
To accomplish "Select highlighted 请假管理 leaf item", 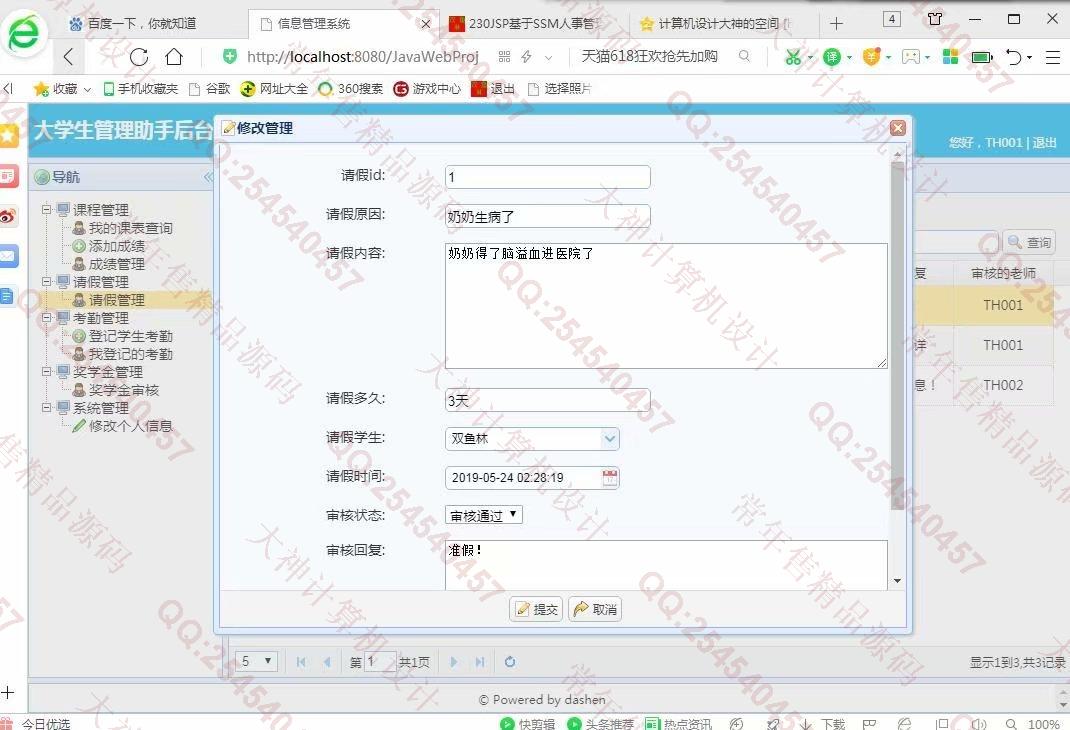I will [117, 300].
